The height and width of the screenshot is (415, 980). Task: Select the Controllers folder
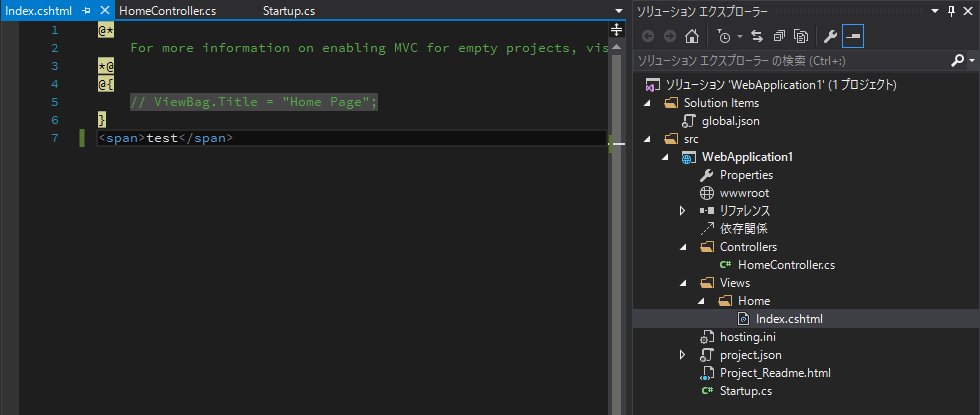748,247
